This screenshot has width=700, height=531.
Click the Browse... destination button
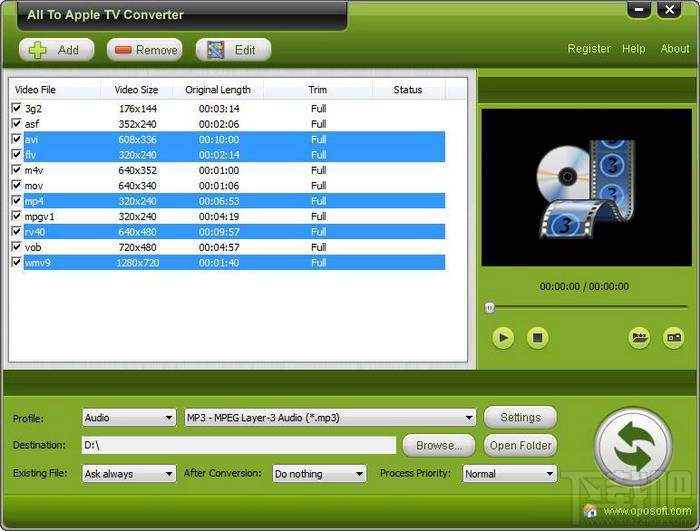pos(439,445)
